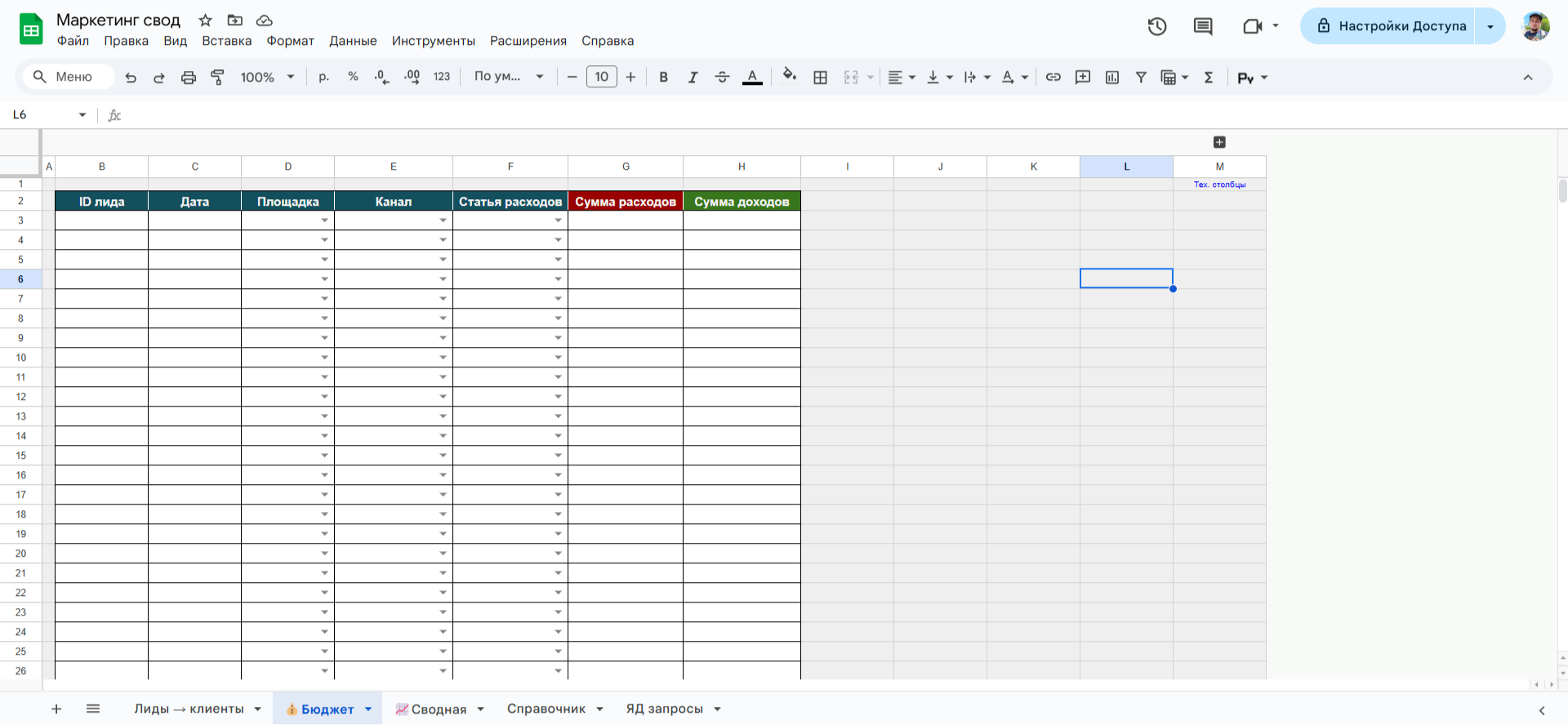Switch to the Справочник sheet

point(546,709)
